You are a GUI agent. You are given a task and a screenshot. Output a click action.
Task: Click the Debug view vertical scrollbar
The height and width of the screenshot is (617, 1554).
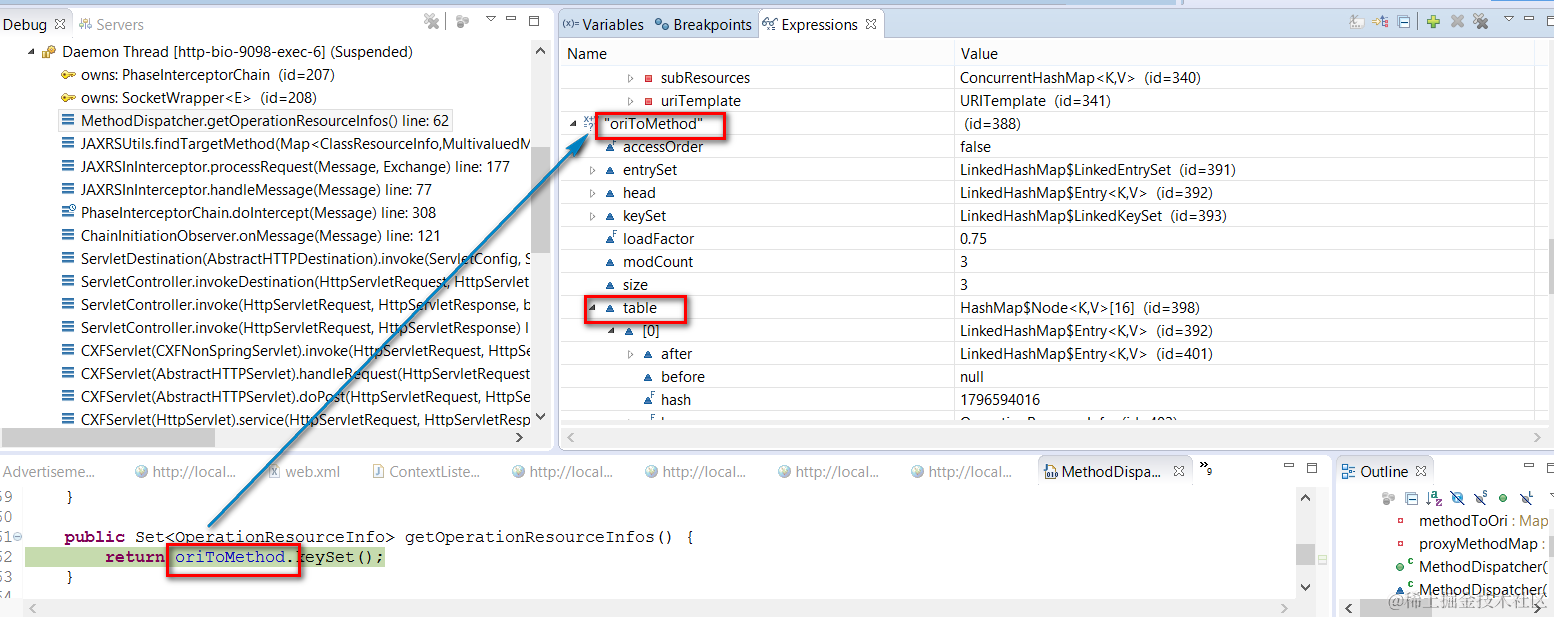[x=541, y=200]
